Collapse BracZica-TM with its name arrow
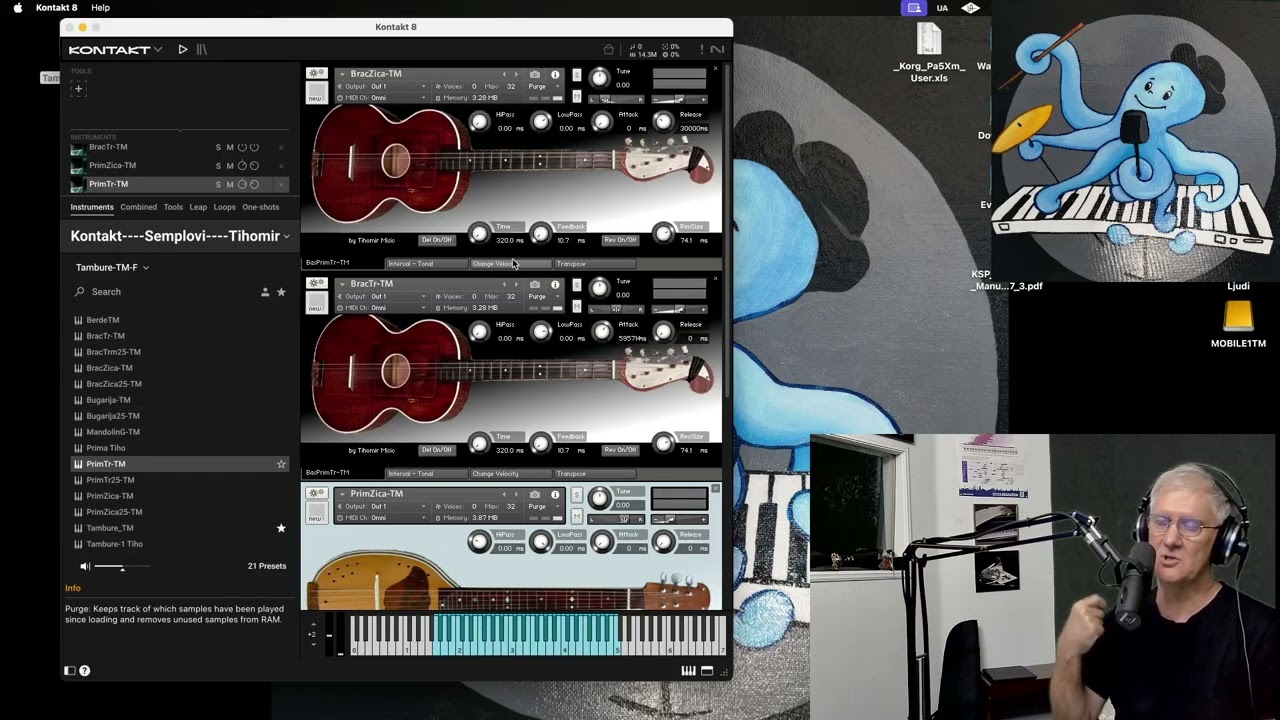The height and width of the screenshot is (720, 1280). [x=342, y=74]
